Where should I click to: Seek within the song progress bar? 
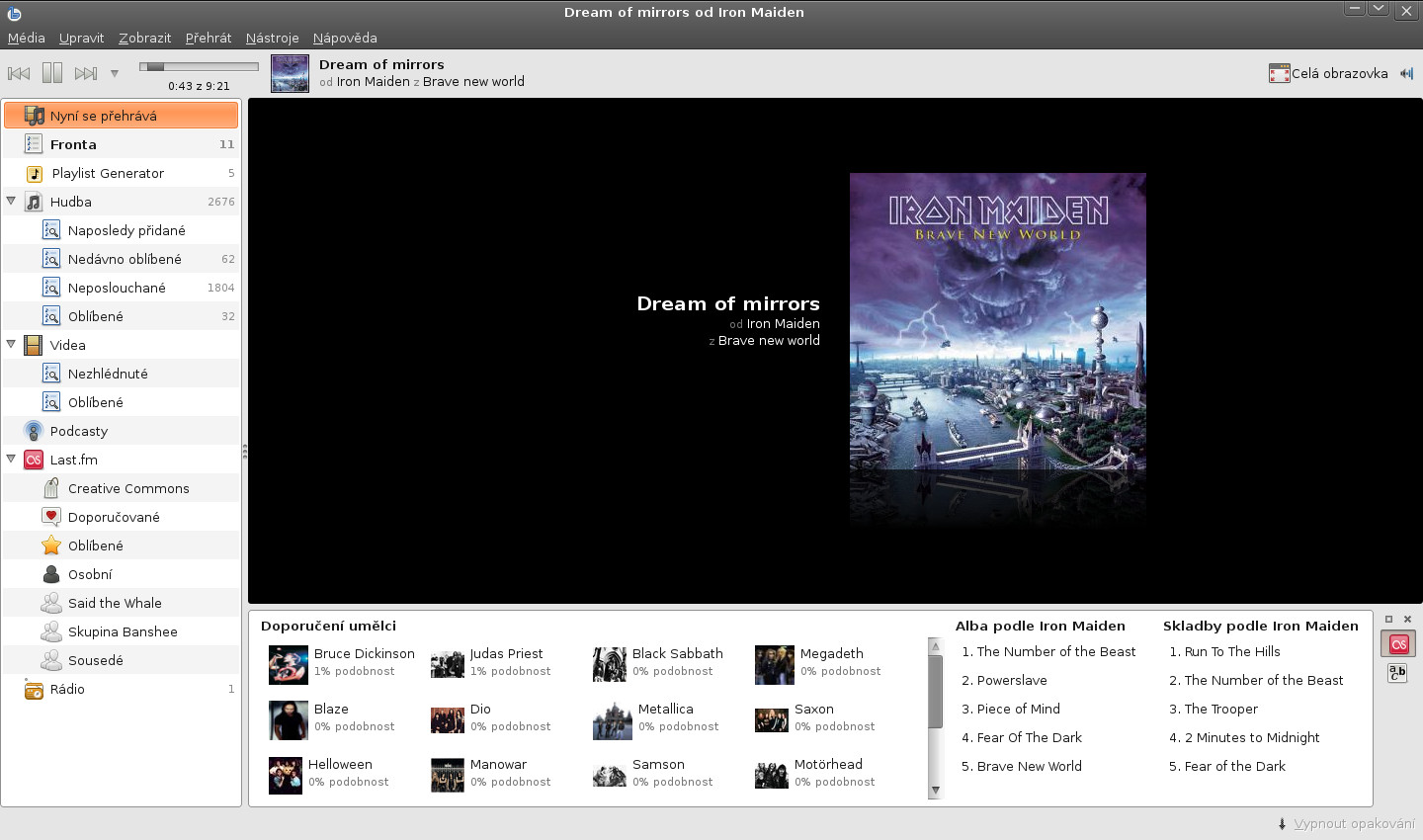[x=199, y=67]
